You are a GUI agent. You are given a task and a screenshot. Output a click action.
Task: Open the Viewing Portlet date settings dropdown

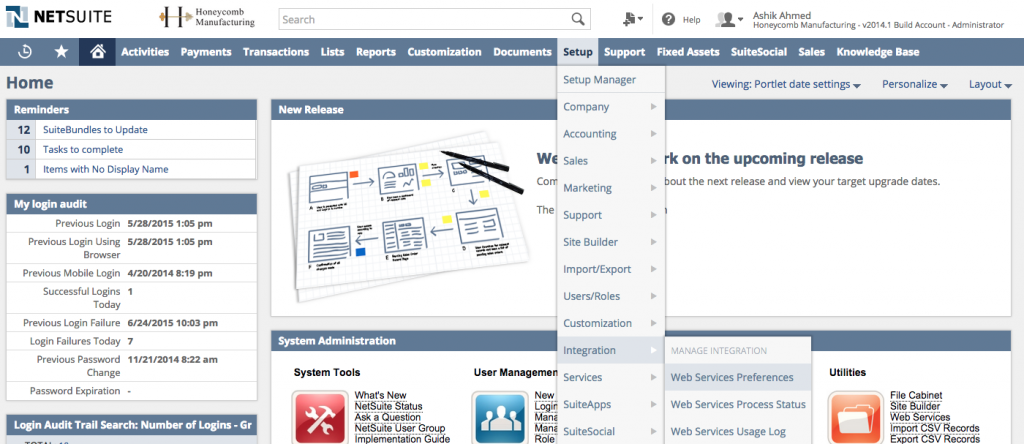click(786, 84)
